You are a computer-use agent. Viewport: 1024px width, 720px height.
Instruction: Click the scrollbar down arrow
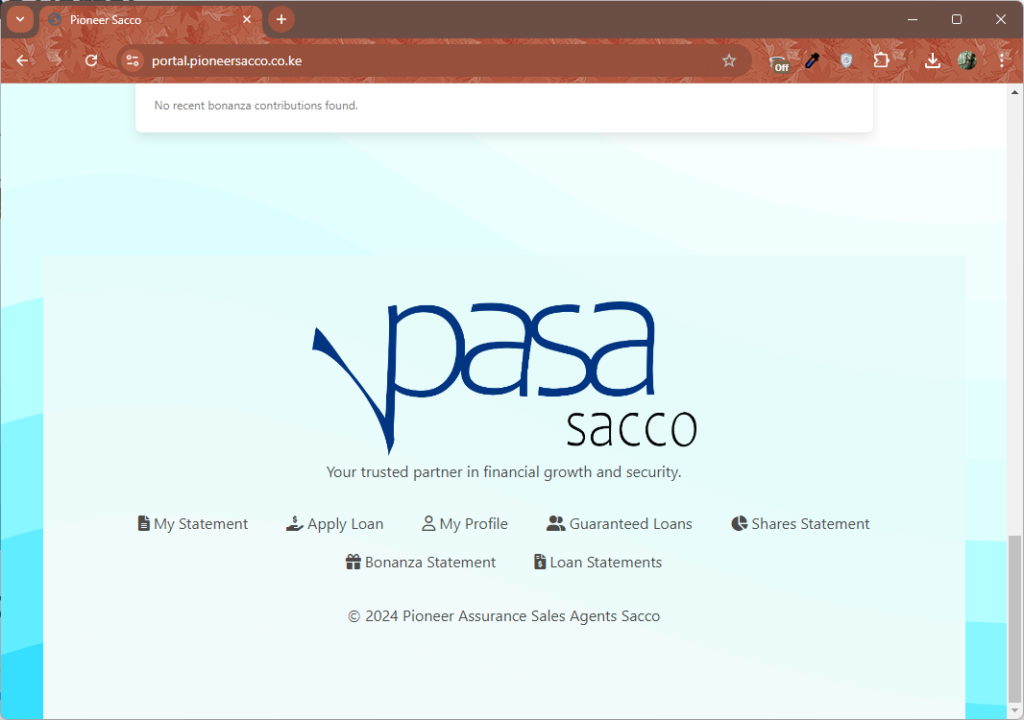click(x=1014, y=710)
